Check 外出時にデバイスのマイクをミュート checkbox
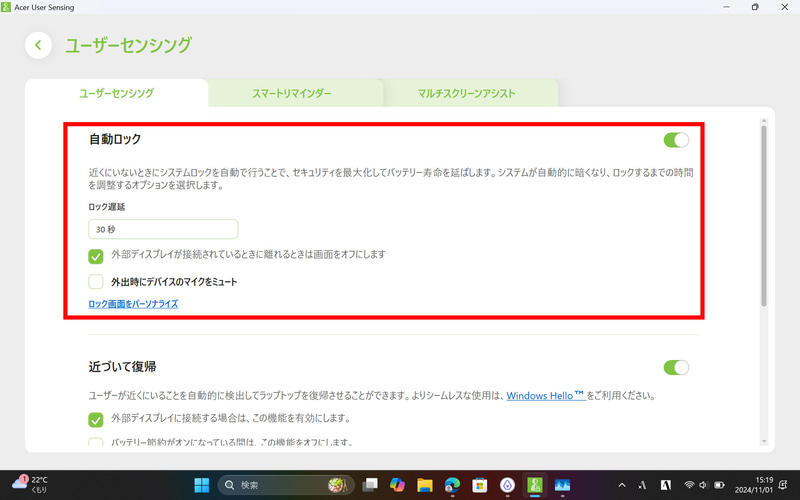The height and width of the screenshot is (500, 800). pyautogui.click(x=96, y=282)
